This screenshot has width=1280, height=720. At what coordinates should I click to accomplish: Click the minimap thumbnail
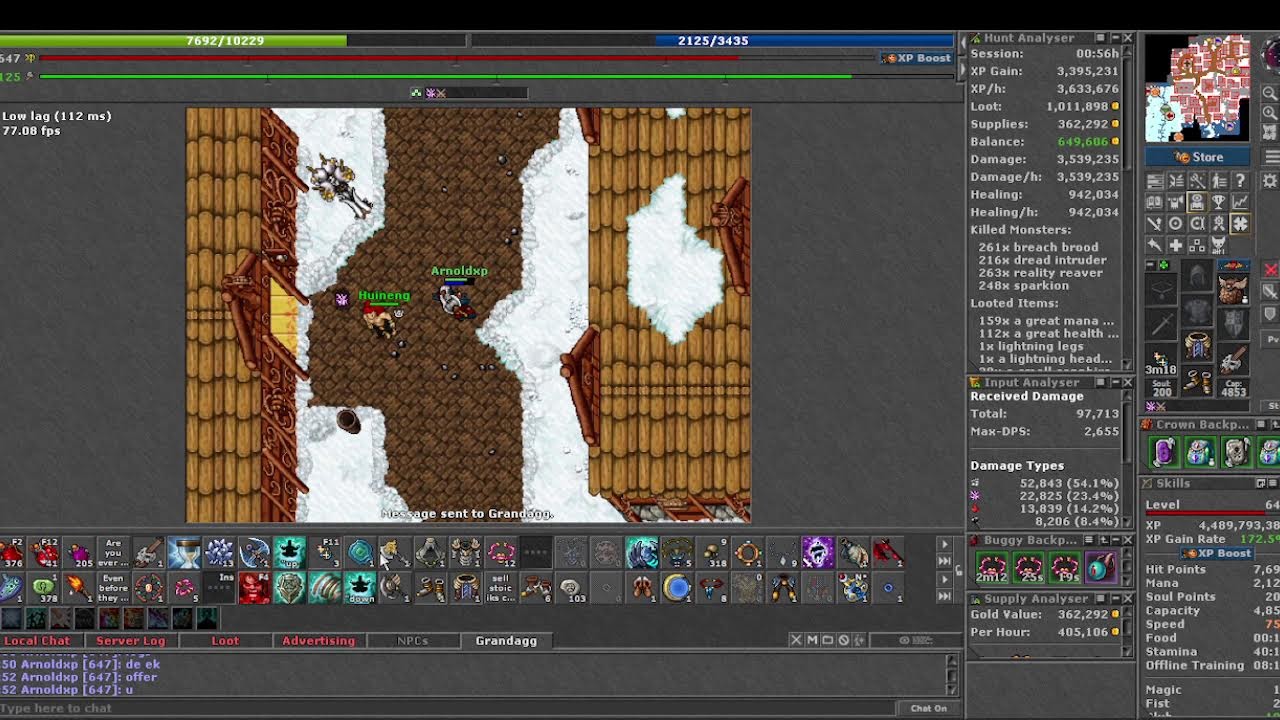1198,88
